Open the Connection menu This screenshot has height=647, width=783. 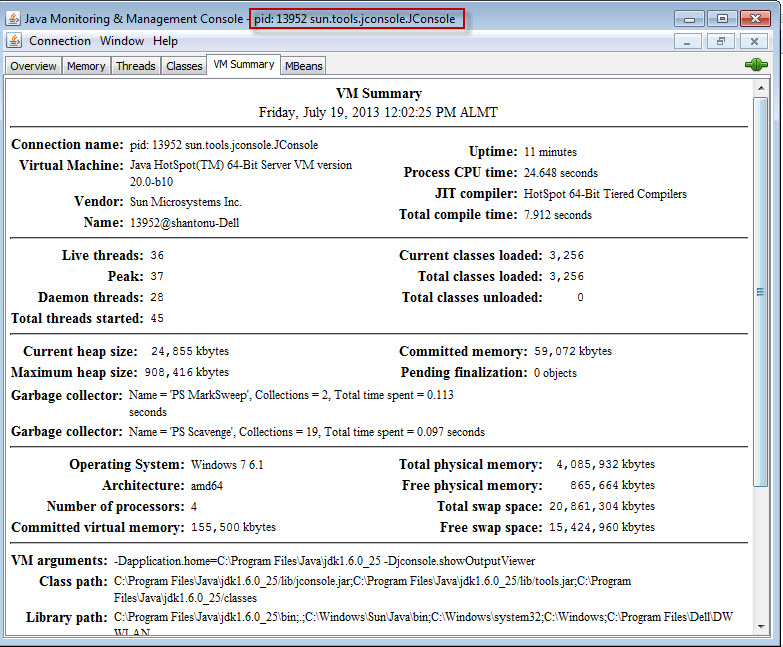[60, 41]
